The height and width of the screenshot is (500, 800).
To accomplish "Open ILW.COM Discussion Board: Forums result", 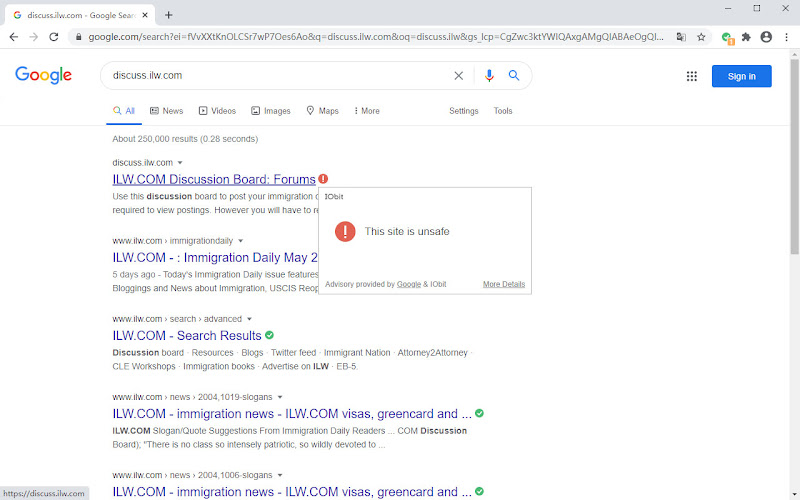I will tap(214, 180).
